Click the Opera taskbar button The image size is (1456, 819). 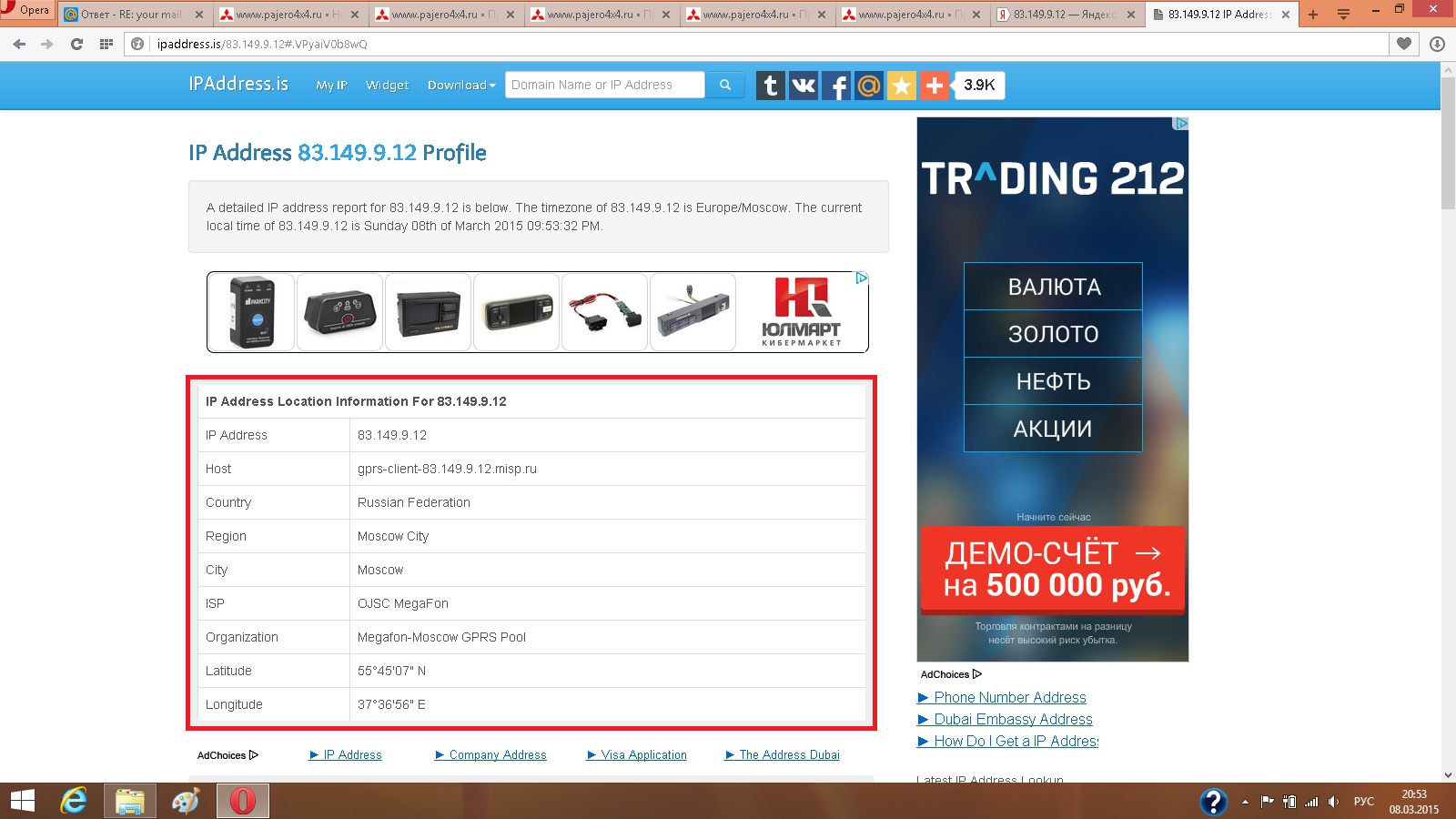point(242,801)
